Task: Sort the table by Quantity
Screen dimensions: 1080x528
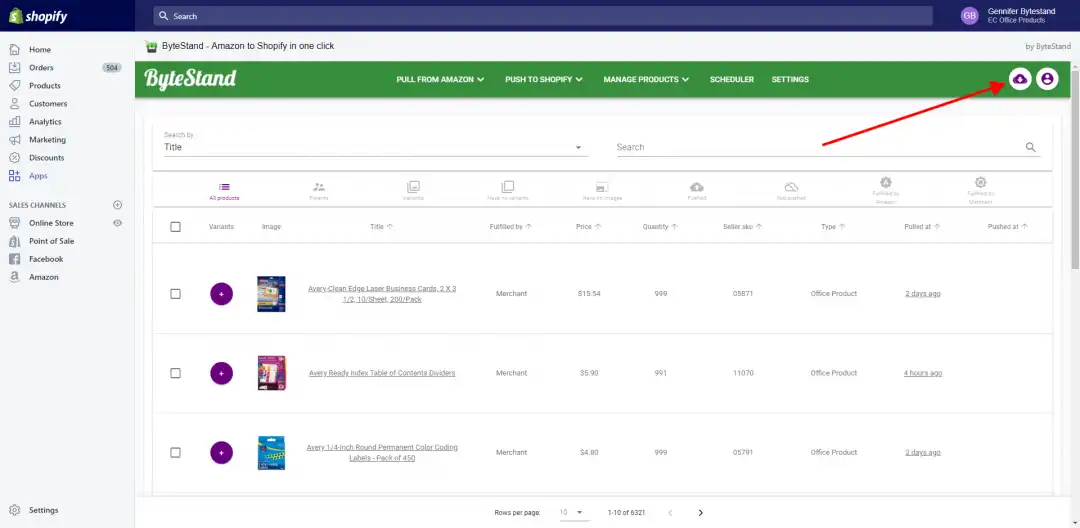Action: (660, 226)
